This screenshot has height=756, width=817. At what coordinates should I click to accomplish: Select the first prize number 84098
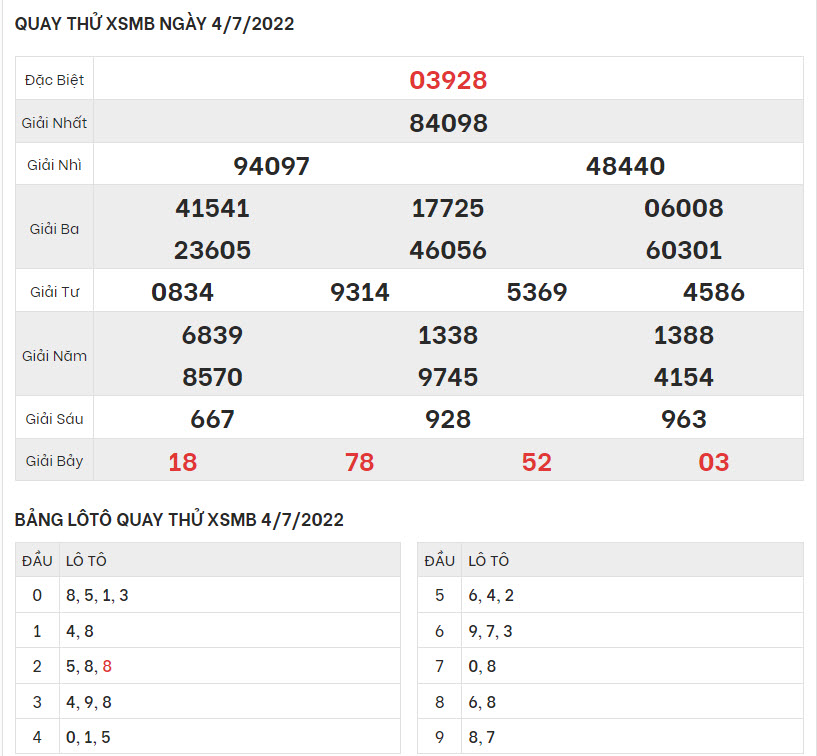pyautogui.click(x=448, y=123)
